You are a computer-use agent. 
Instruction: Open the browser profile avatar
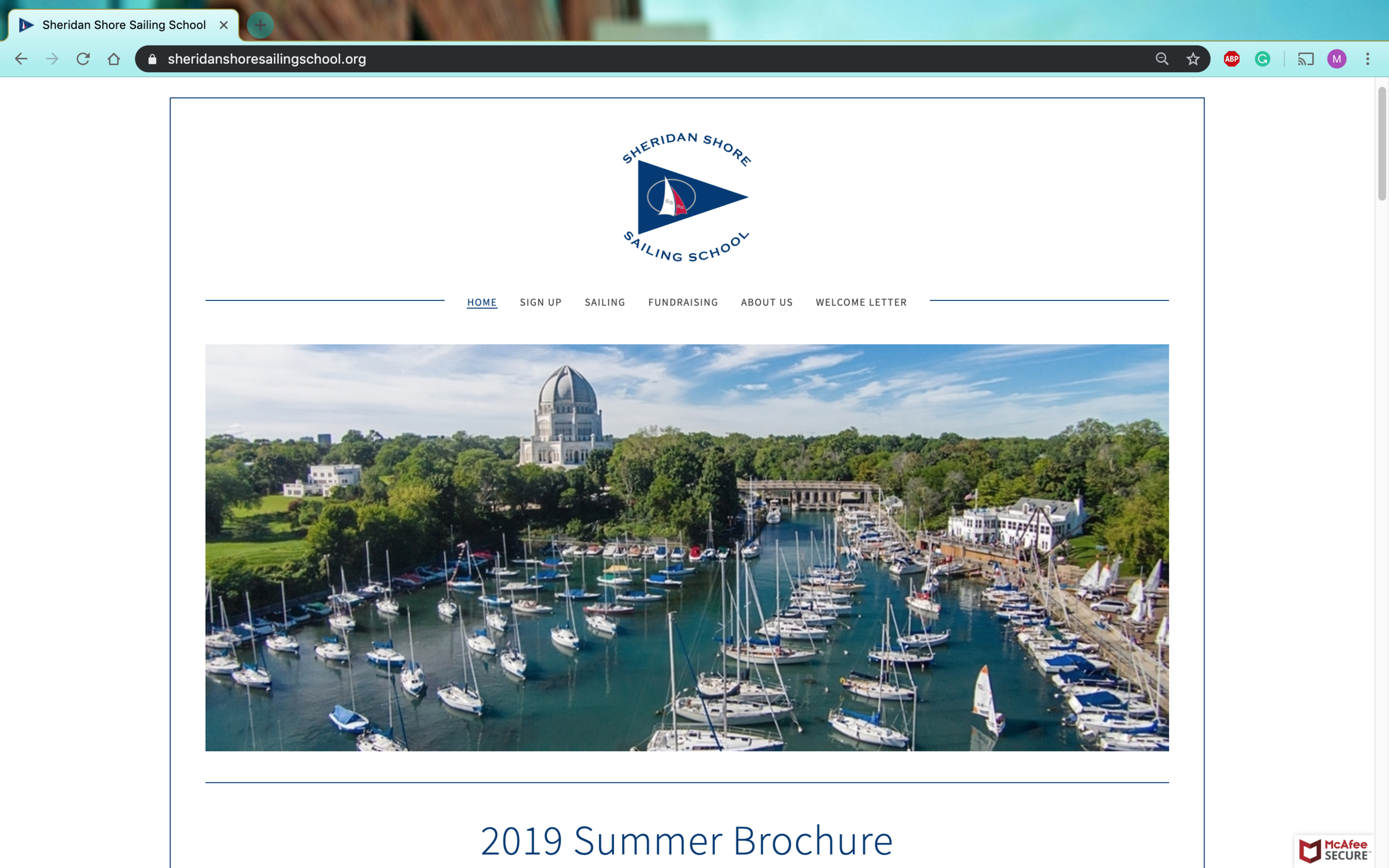pyautogui.click(x=1337, y=58)
